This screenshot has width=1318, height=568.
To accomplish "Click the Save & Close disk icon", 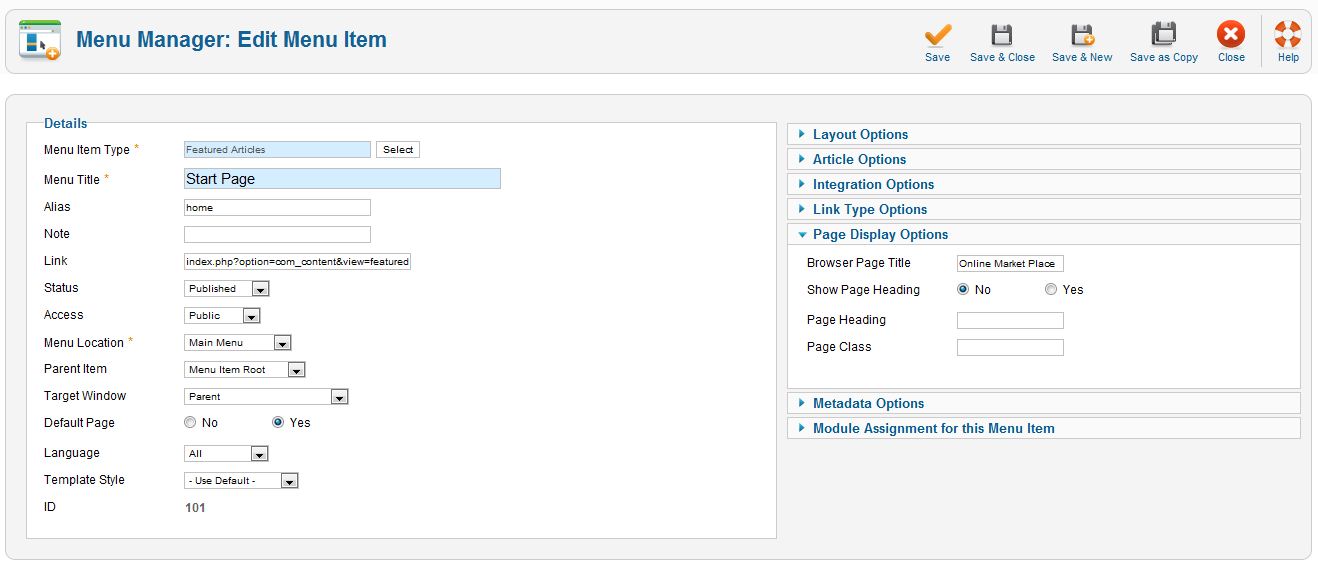I will [x=1002, y=36].
